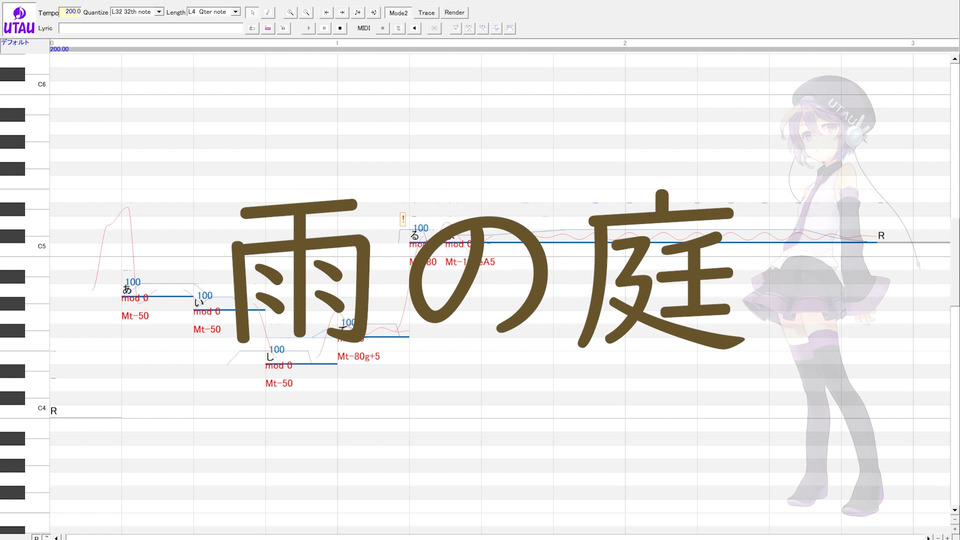
Task: Click the pink folder icon
Action: point(268,28)
